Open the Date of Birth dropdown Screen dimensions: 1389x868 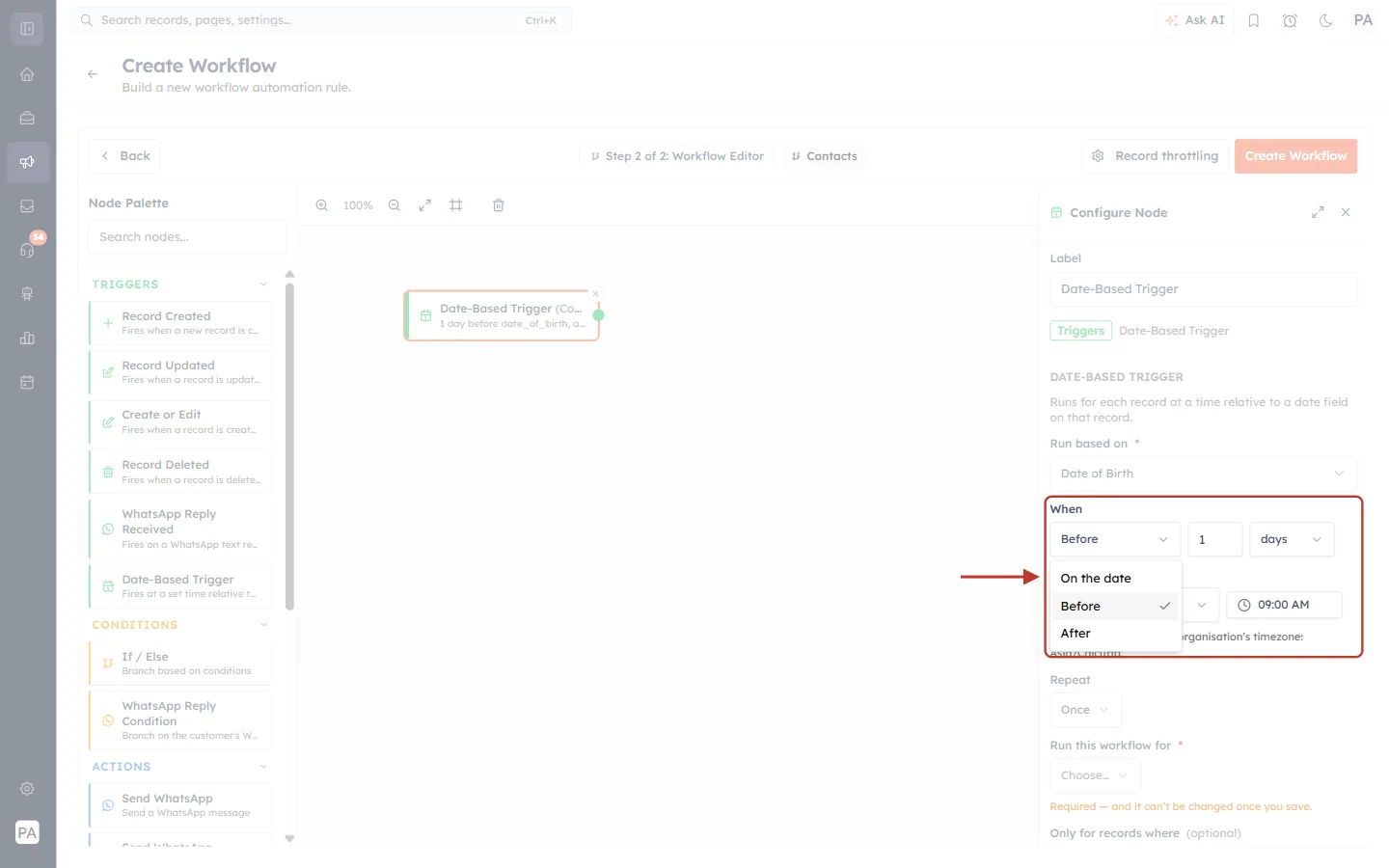[1203, 474]
